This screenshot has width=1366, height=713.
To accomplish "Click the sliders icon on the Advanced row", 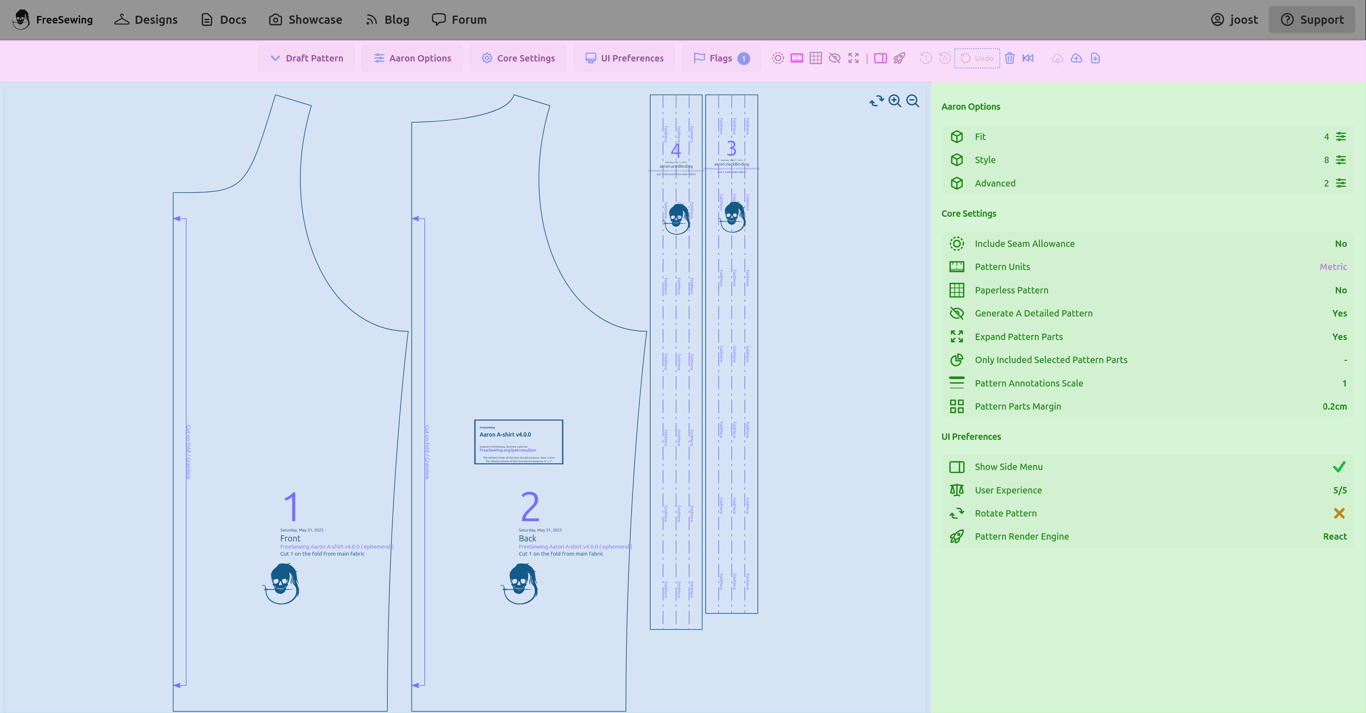I will click(x=1341, y=183).
